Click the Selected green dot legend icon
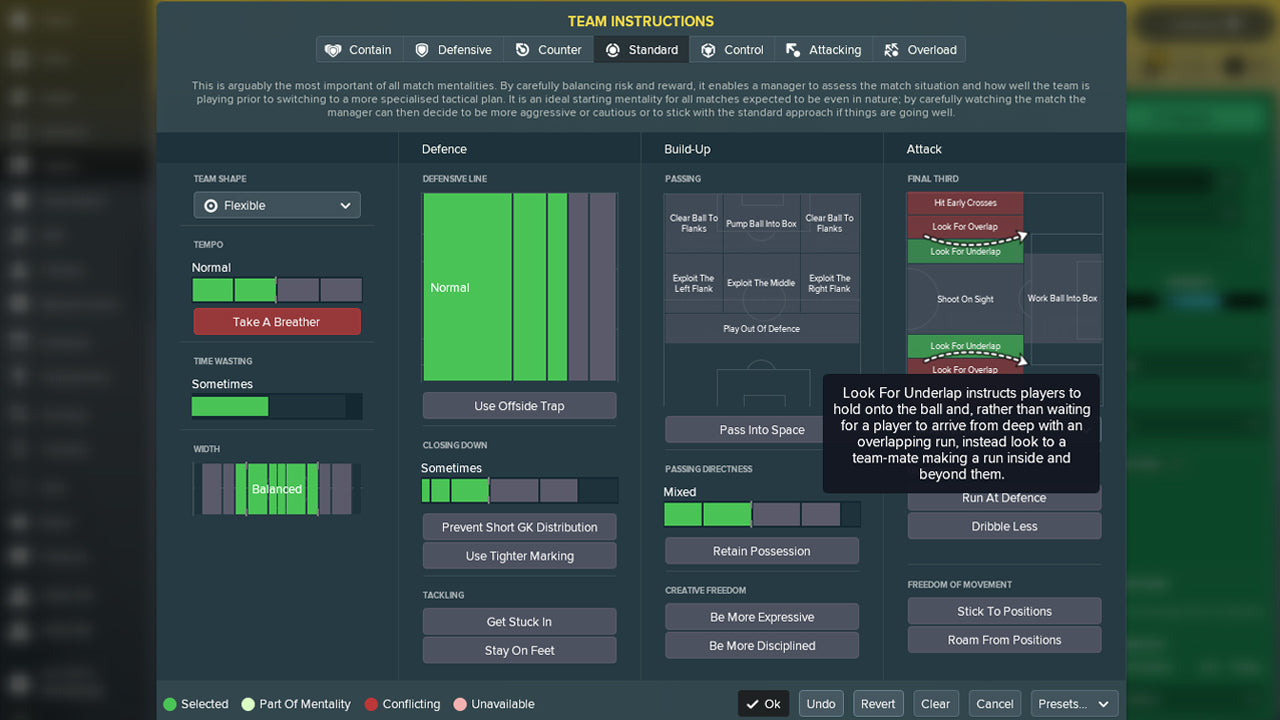The height and width of the screenshot is (720, 1280). click(168, 704)
